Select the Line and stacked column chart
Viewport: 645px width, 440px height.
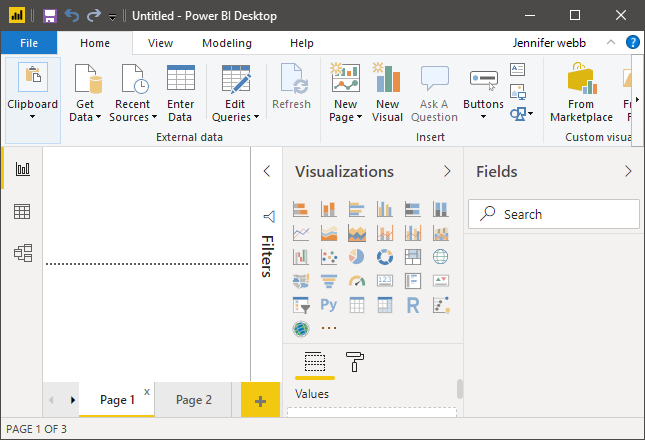[x=385, y=233]
